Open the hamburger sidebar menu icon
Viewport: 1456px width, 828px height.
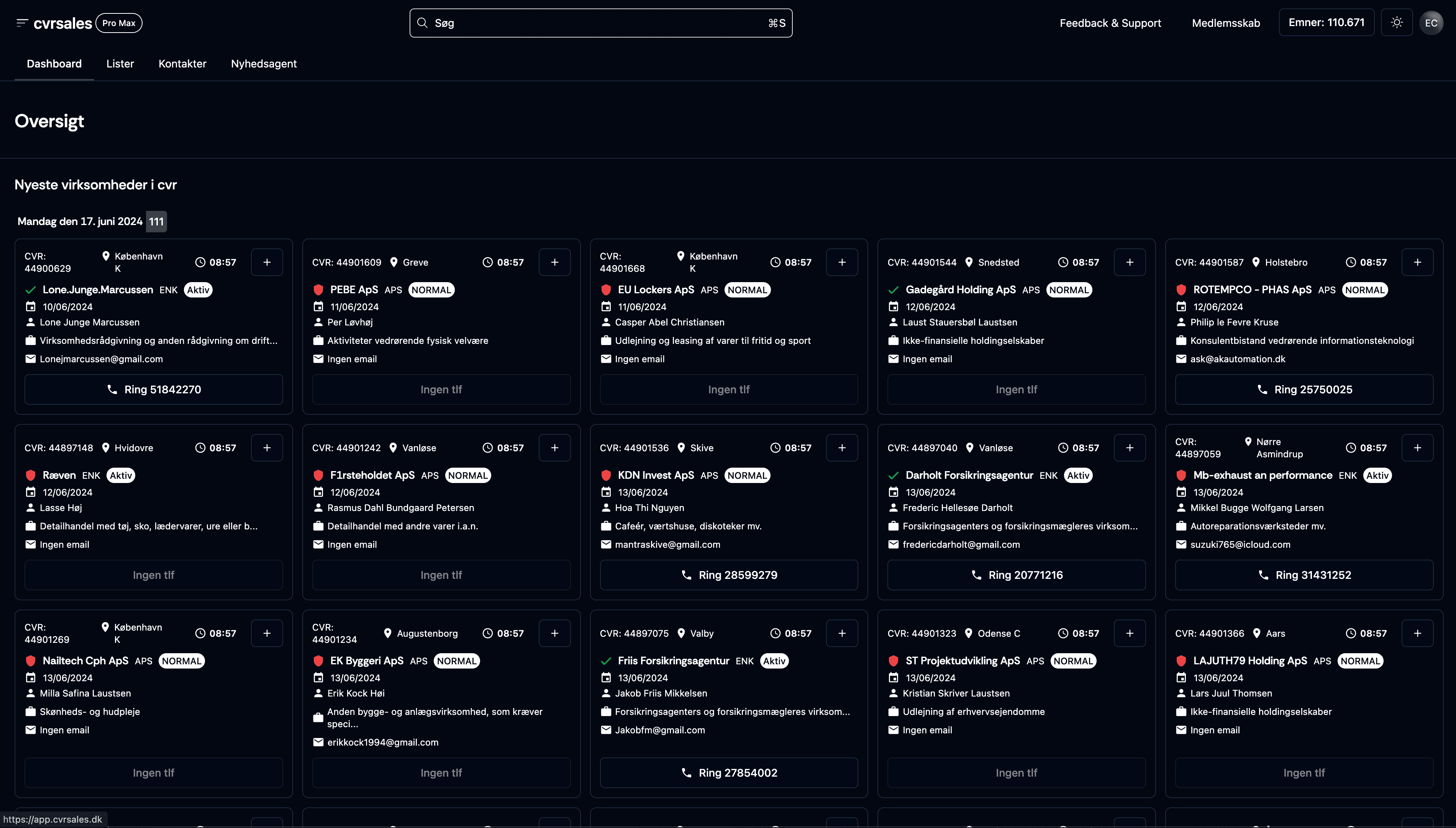point(21,23)
